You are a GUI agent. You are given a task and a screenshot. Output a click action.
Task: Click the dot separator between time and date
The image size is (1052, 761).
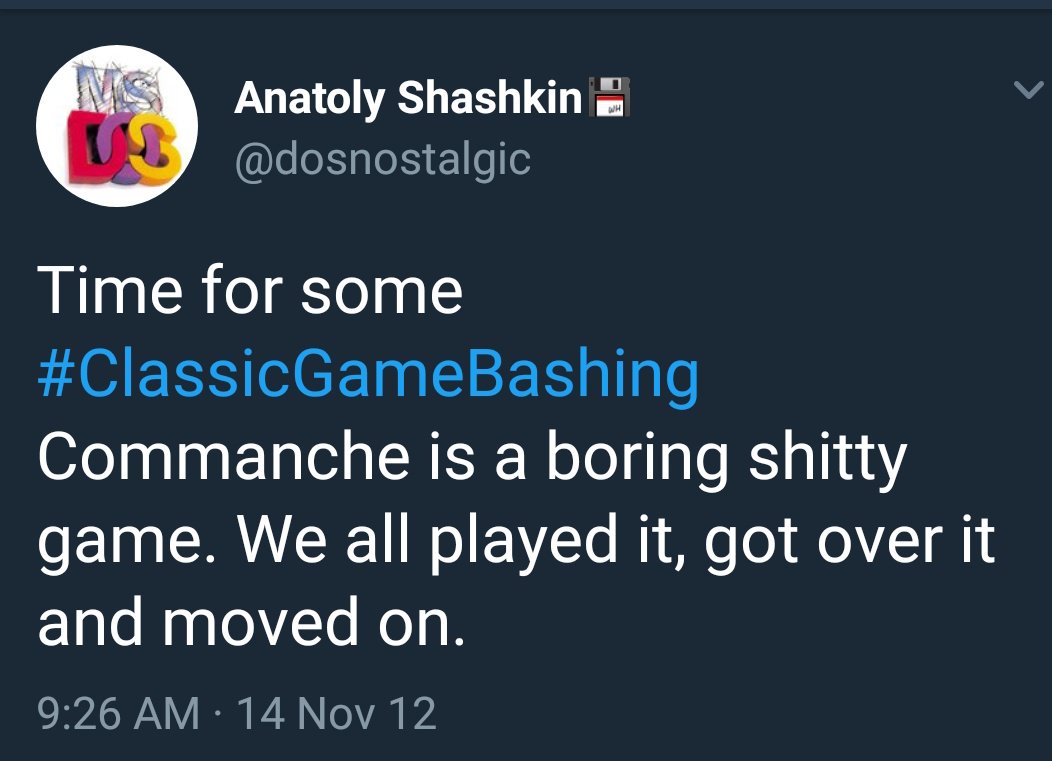point(219,713)
